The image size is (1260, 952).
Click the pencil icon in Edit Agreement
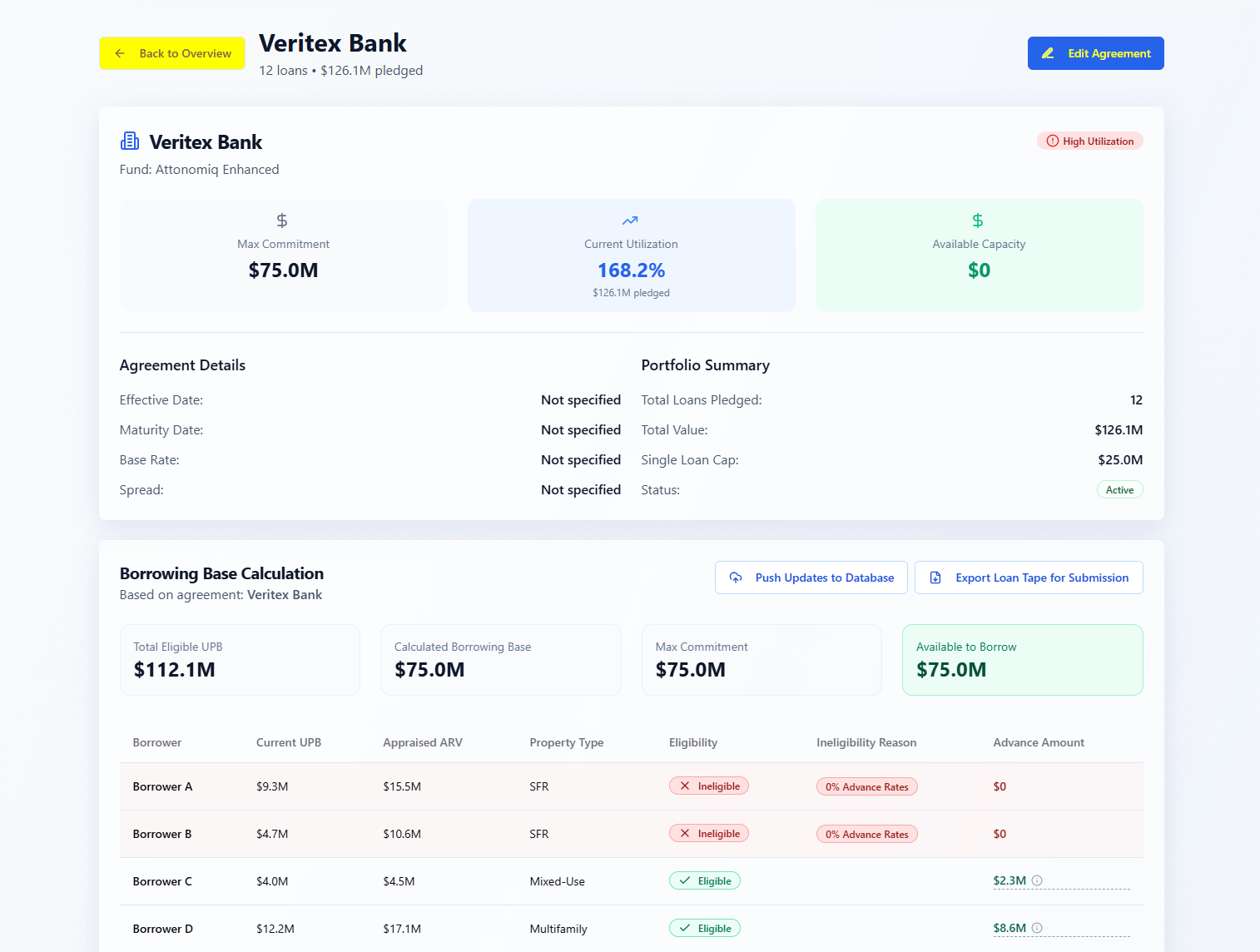point(1048,53)
